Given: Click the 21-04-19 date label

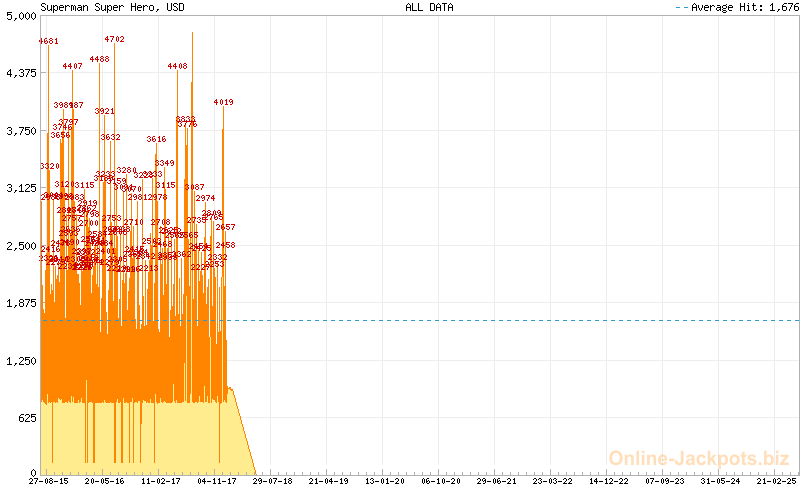Looking at the screenshot, I should point(329,481).
